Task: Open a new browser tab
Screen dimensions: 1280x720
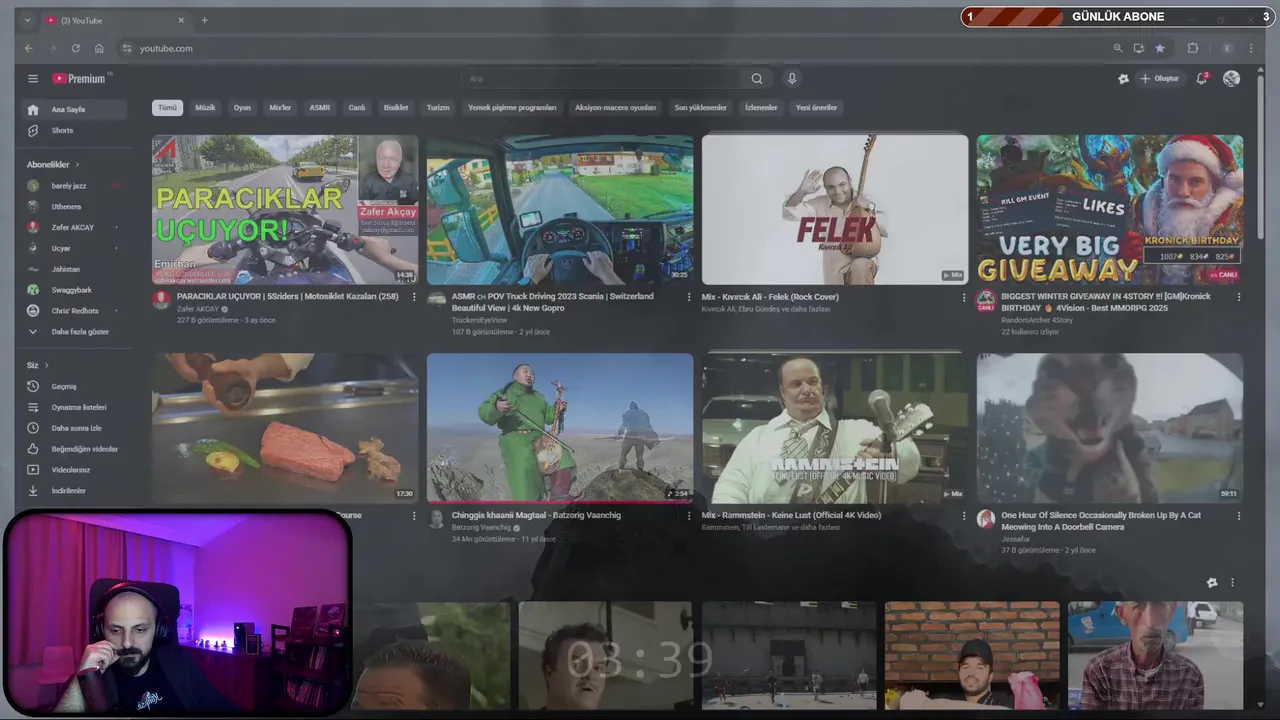Action: [204, 20]
